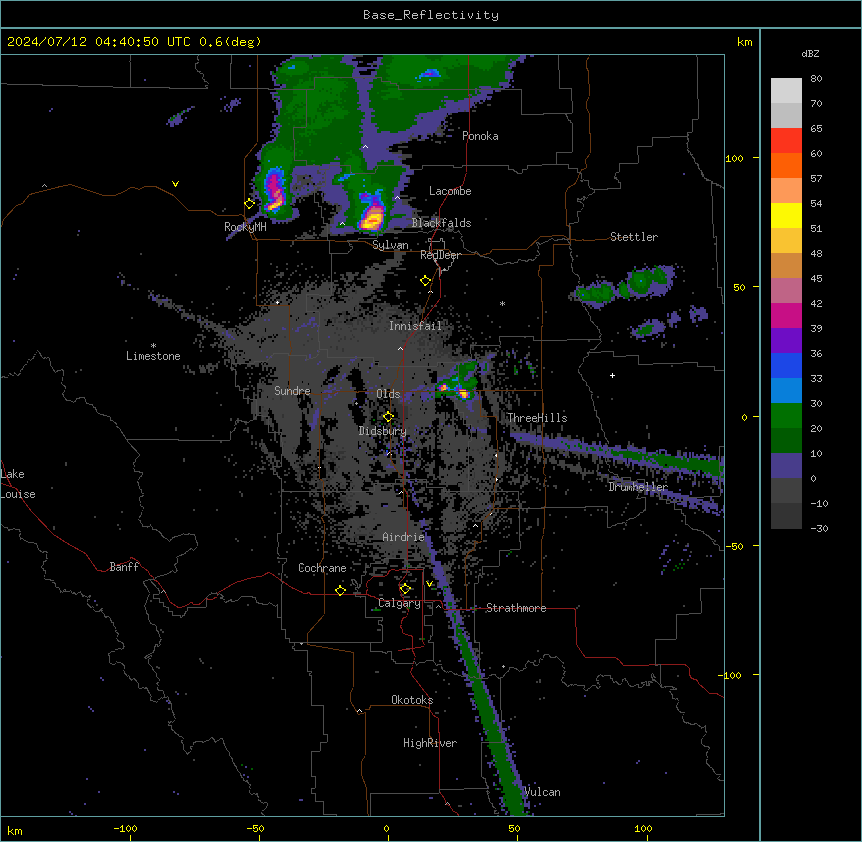Click the Sundre town label
862x842 pixels.
pos(292,391)
